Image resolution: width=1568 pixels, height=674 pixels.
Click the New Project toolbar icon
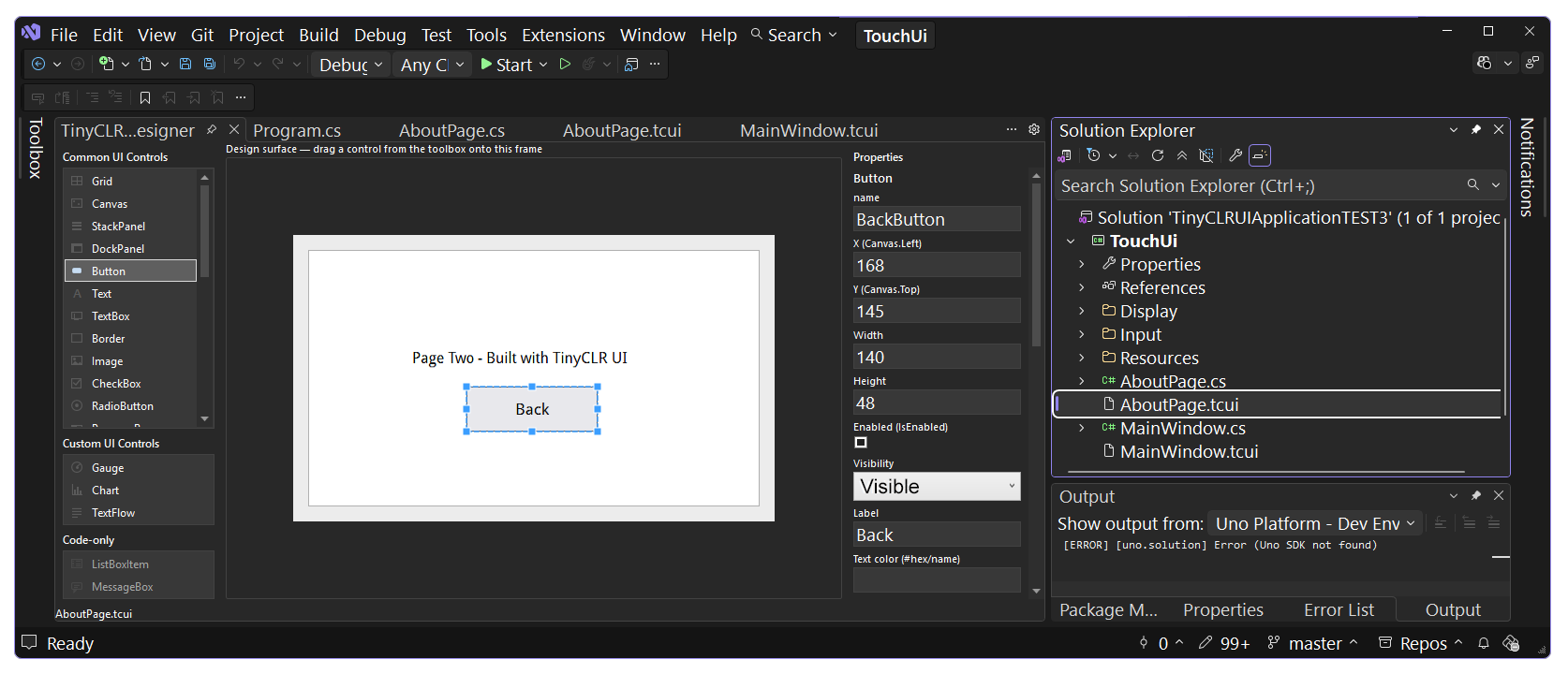point(107,65)
